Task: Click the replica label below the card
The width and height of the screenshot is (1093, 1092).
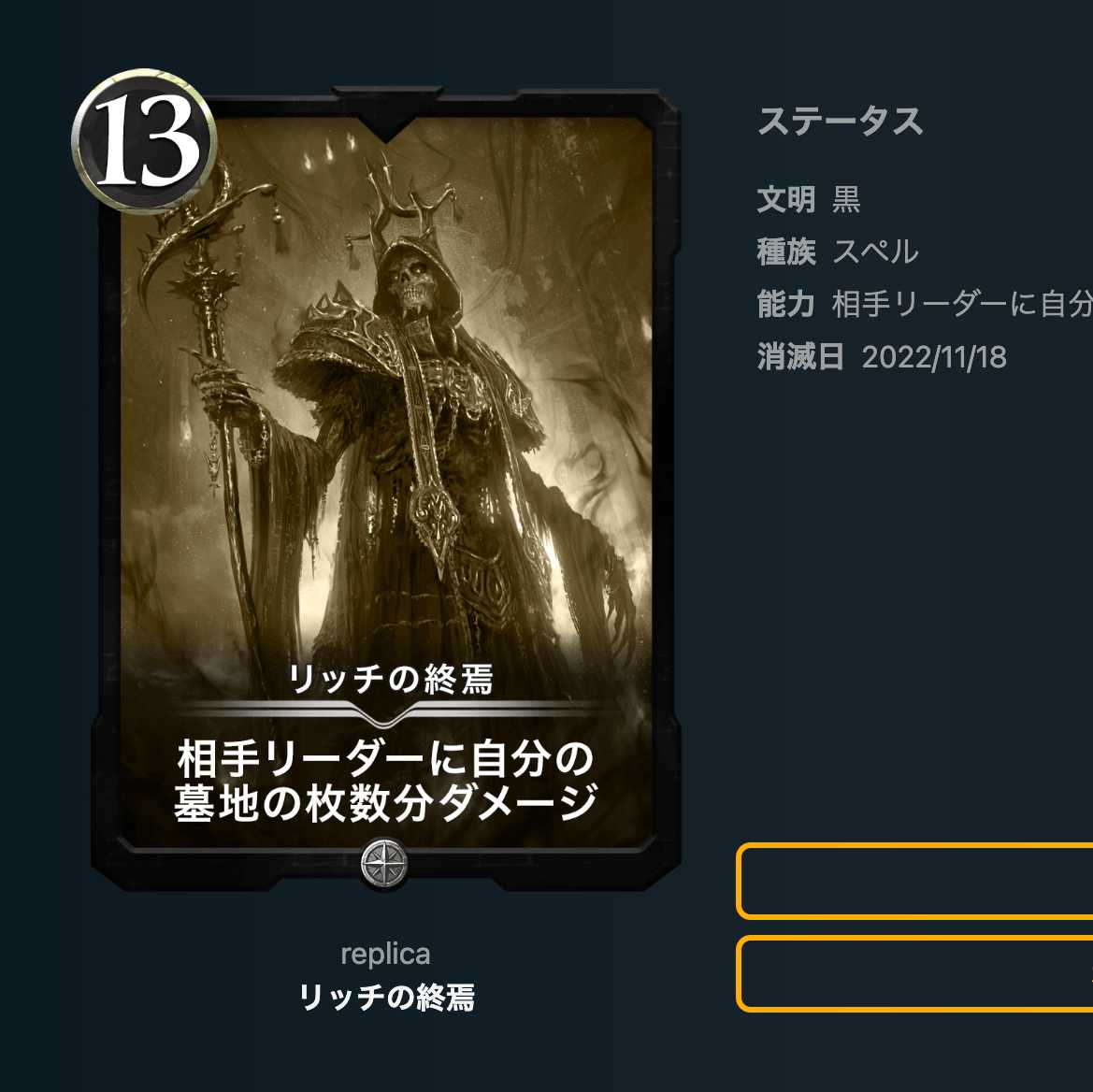Action: click(385, 954)
